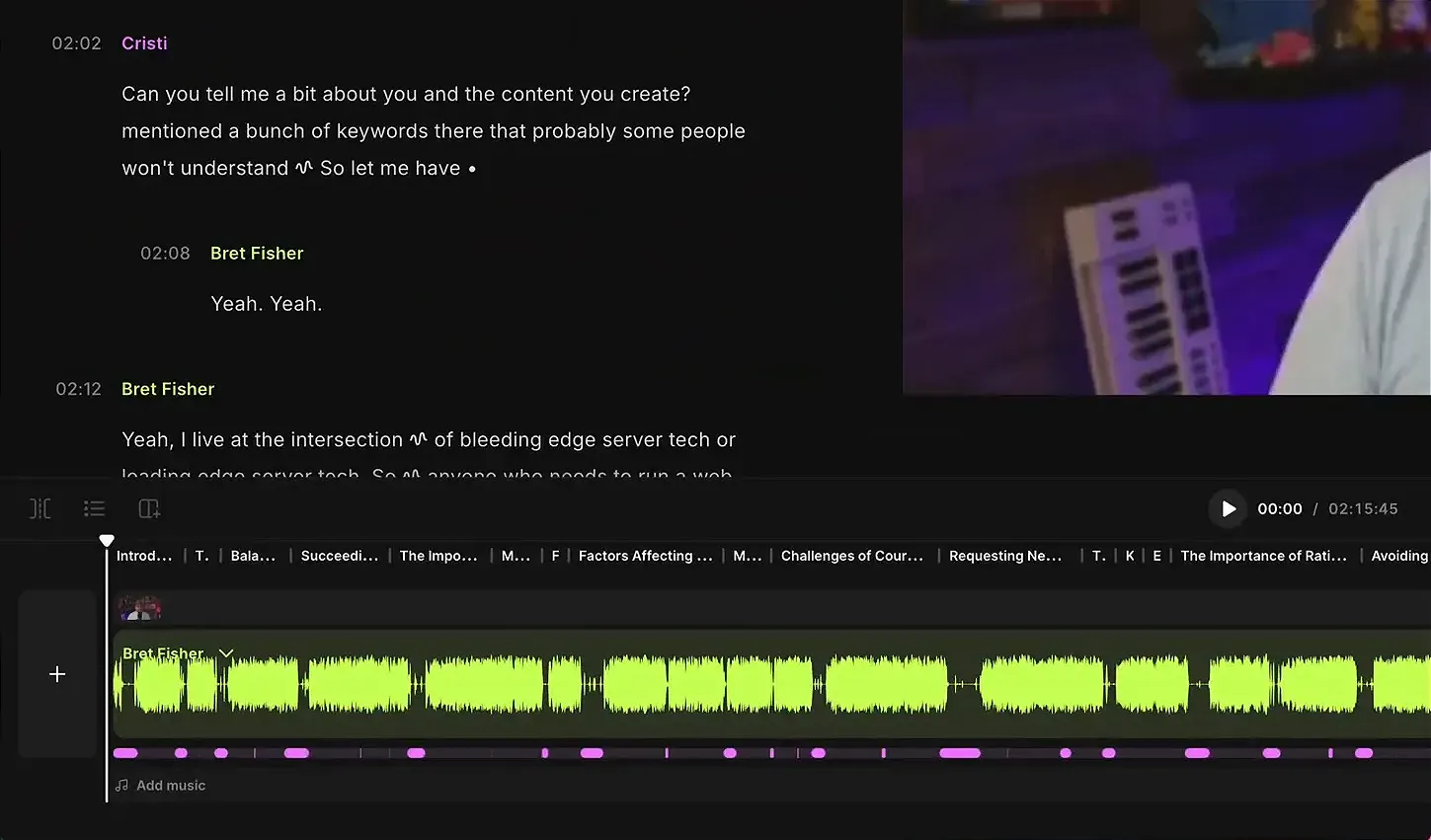Click the playhead marker at the timeline start
The image size is (1431, 840).
click(107, 540)
